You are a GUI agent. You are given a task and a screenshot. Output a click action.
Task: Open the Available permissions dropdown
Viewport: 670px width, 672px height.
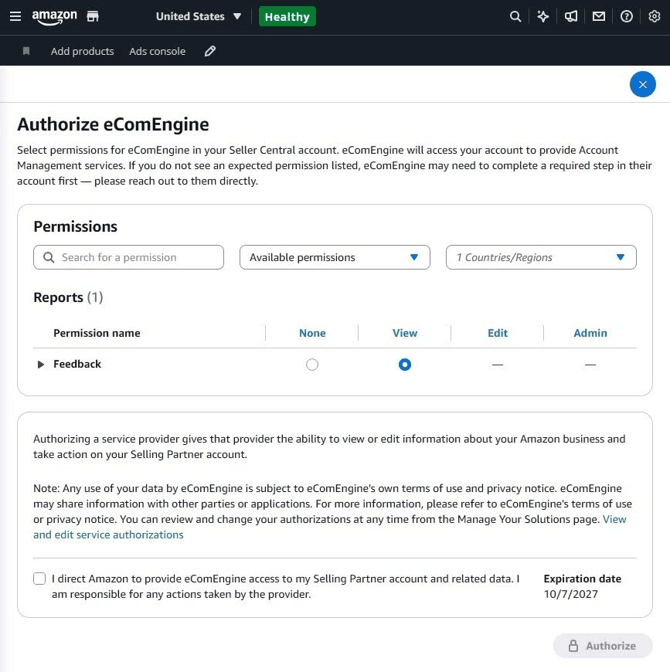tap(335, 257)
